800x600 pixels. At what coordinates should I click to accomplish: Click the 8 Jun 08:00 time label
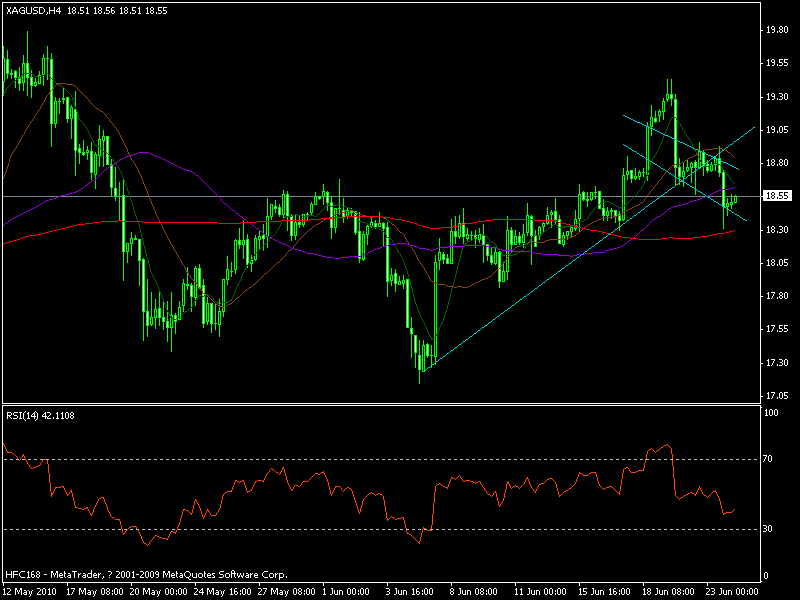pos(473,592)
